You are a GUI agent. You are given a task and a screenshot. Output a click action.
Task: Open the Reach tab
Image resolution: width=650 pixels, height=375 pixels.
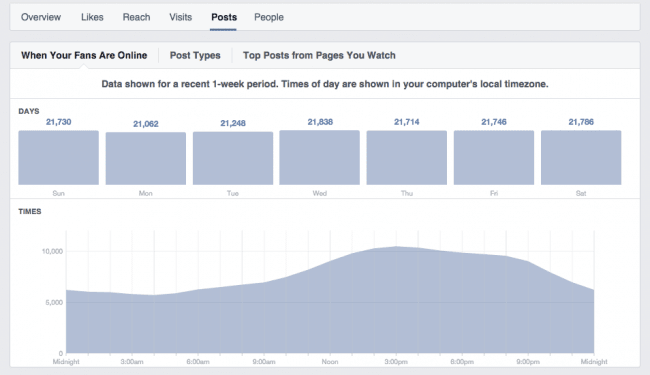[136, 17]
